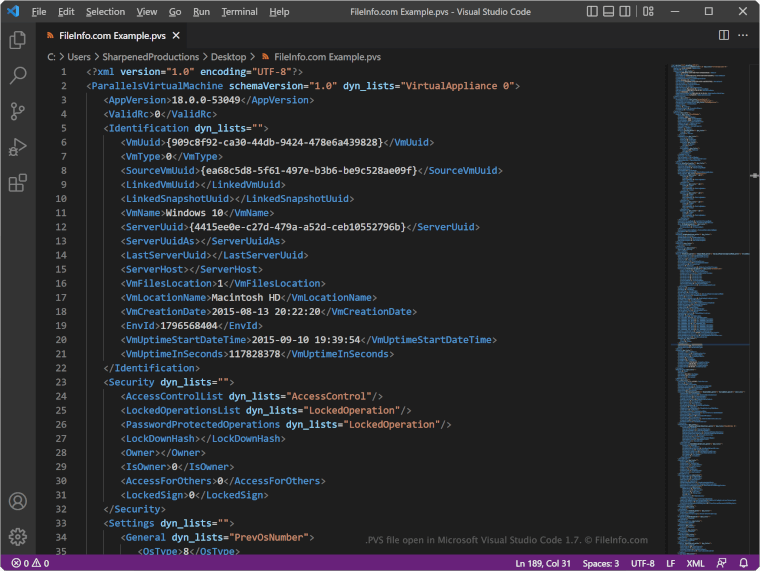
Task: Open the Search view in activity bar
Action: 17,75
